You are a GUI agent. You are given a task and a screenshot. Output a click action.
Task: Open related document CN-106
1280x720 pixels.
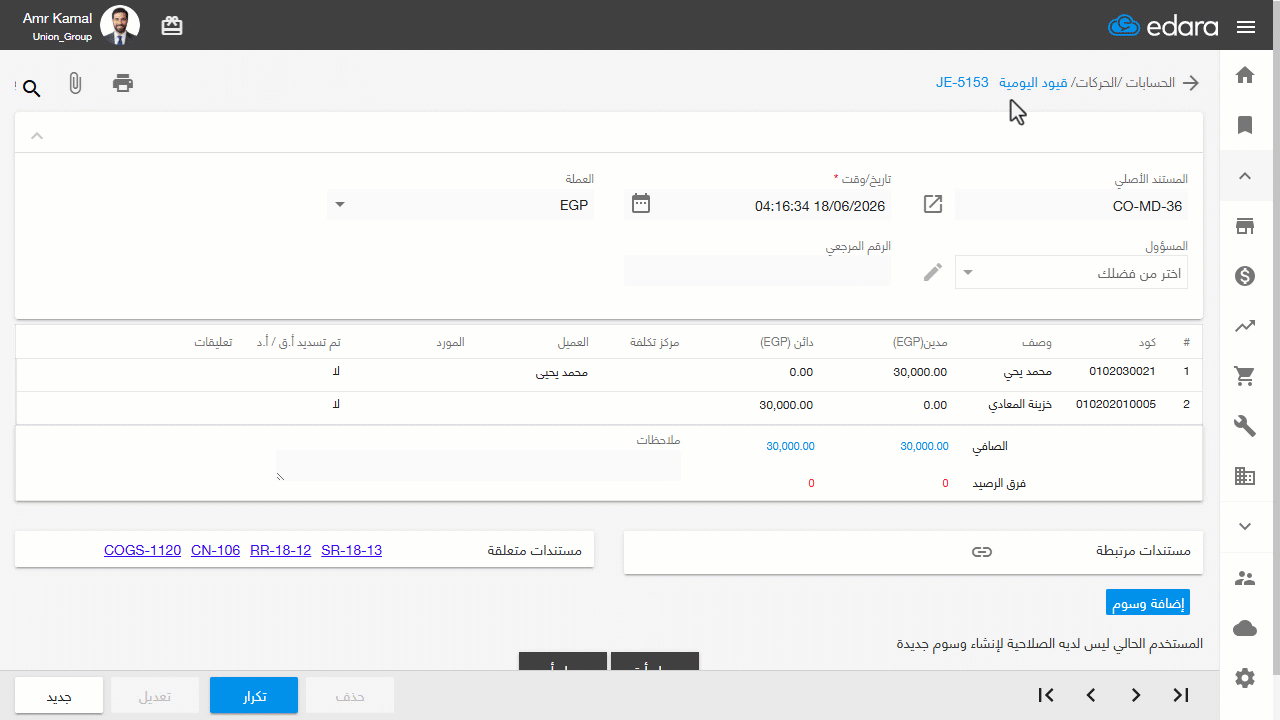(216, 550)
